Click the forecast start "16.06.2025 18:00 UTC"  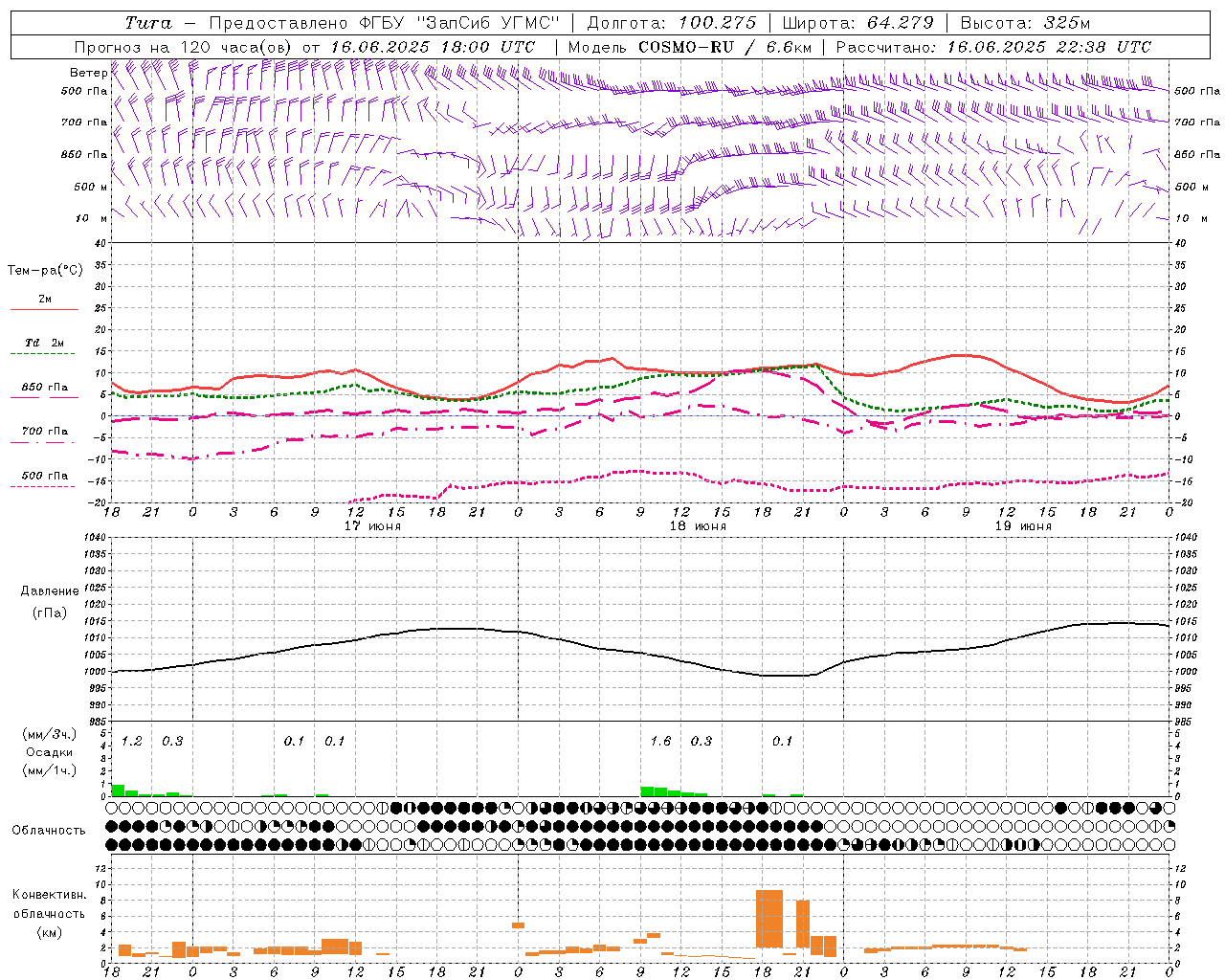click(434, 47)
